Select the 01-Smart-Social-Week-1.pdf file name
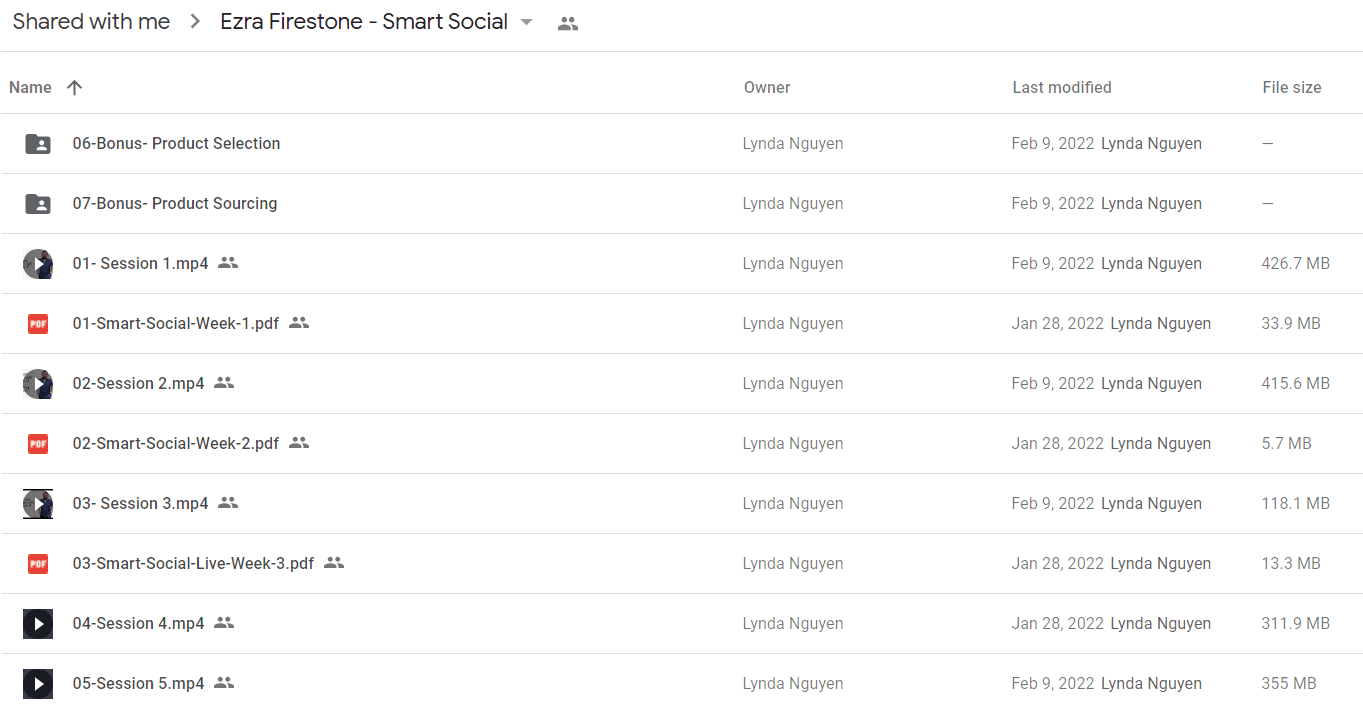This screenshot has width=1363, height=713. (176, 324)
